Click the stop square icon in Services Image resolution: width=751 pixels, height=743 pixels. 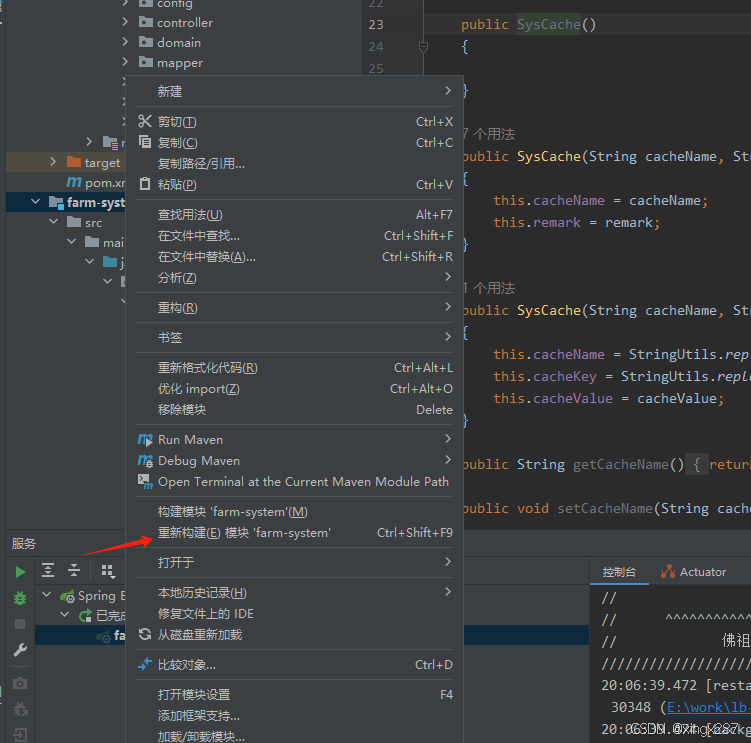[x=20, y=624]
